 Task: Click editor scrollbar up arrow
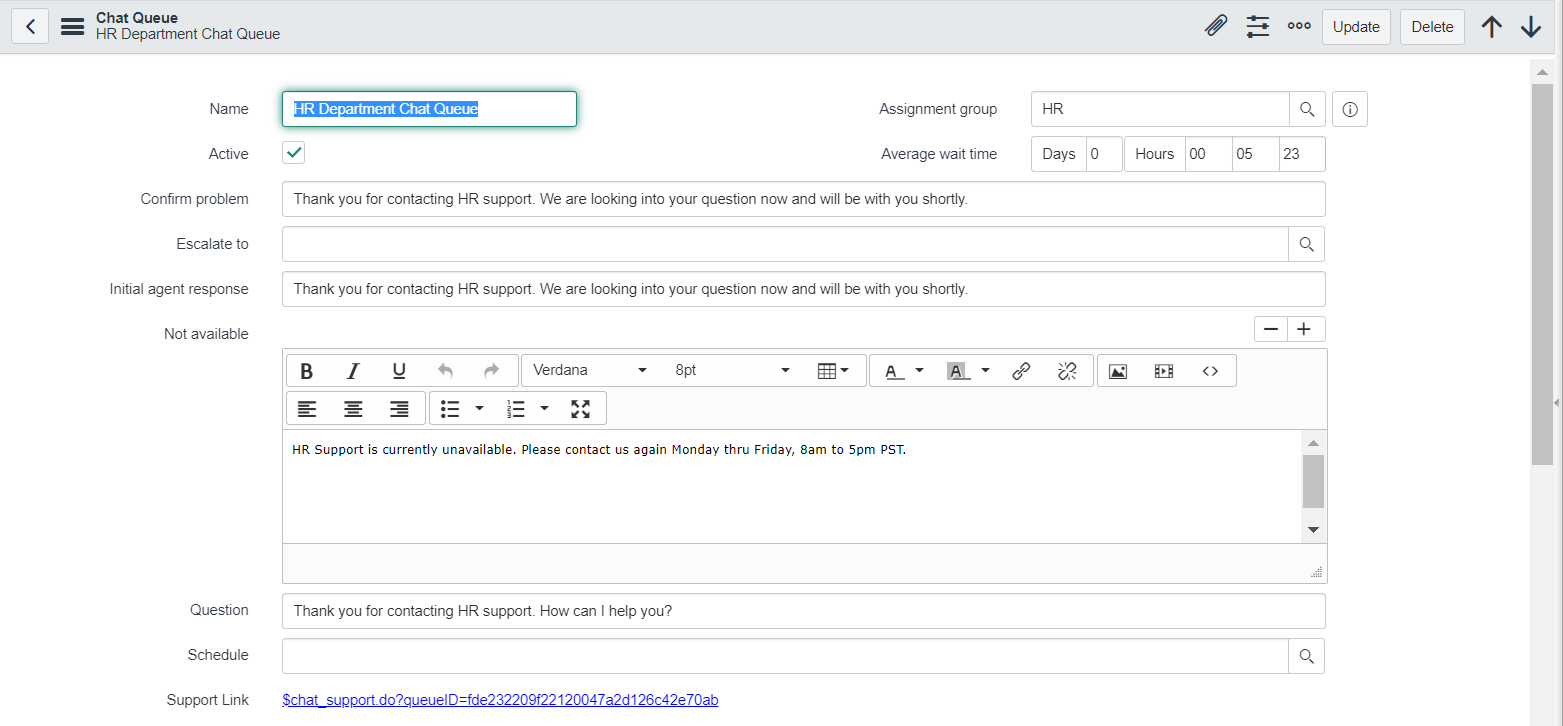(x=1313, y=442)
